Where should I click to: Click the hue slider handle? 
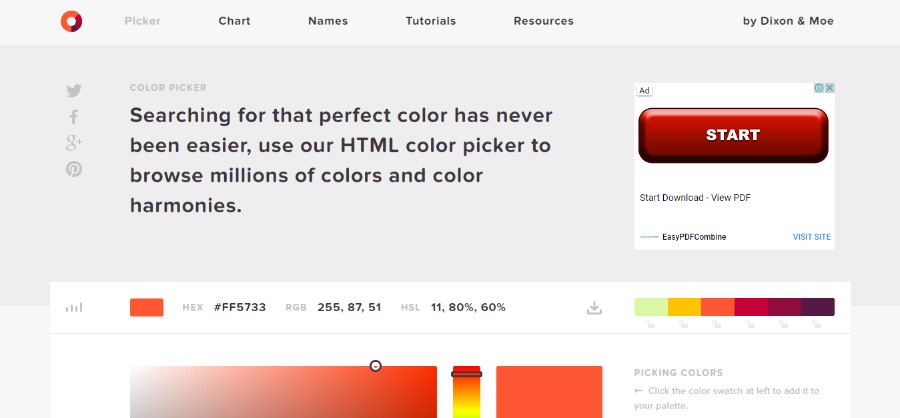click(467, 374)
